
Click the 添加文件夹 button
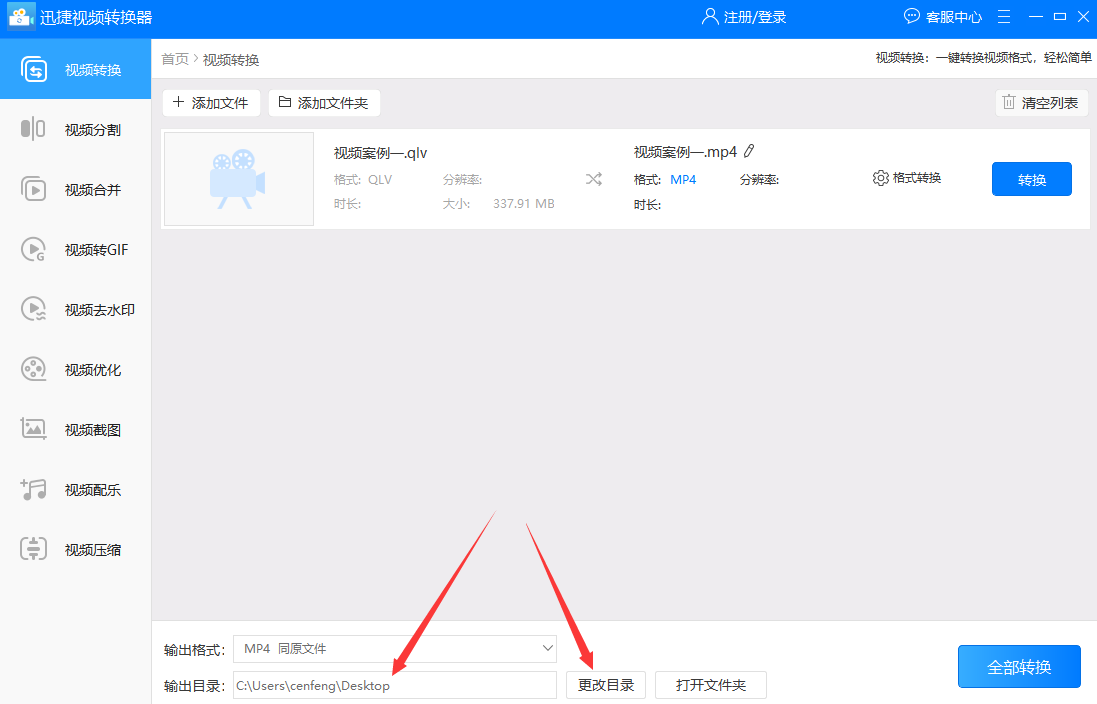[x=324, y=103]
